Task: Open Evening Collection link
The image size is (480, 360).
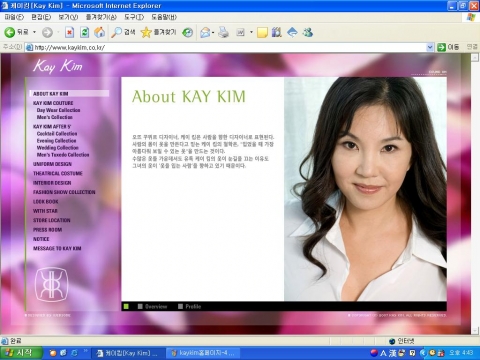Action: [x=56, y=141]
